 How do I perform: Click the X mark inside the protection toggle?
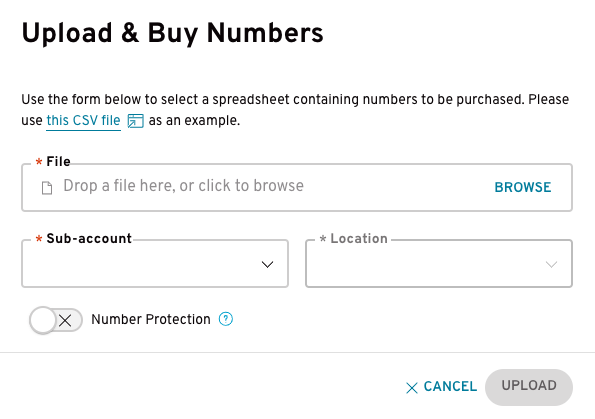(65, 321)
